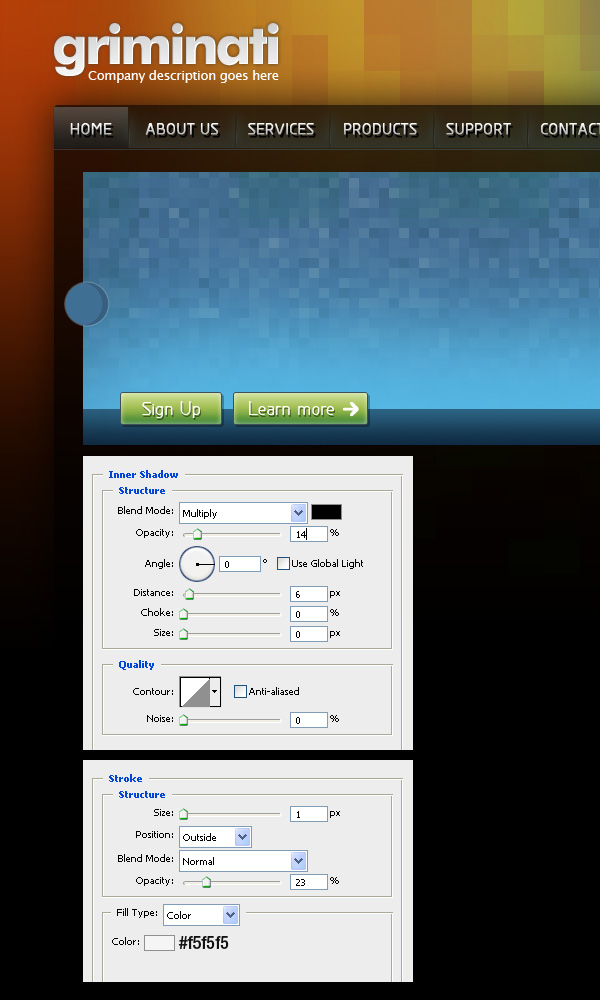
Task: Click the Stroke Size slider handle
Action: [184, 814]
